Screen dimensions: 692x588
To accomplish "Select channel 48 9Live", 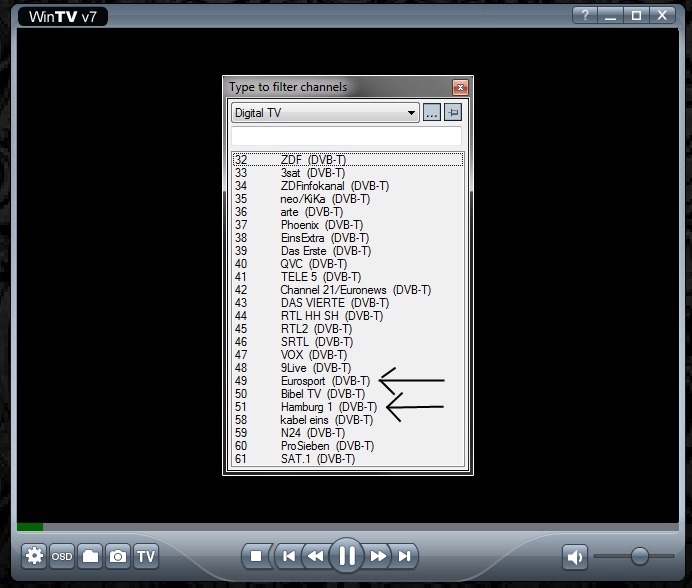I will tap(348, 368).
